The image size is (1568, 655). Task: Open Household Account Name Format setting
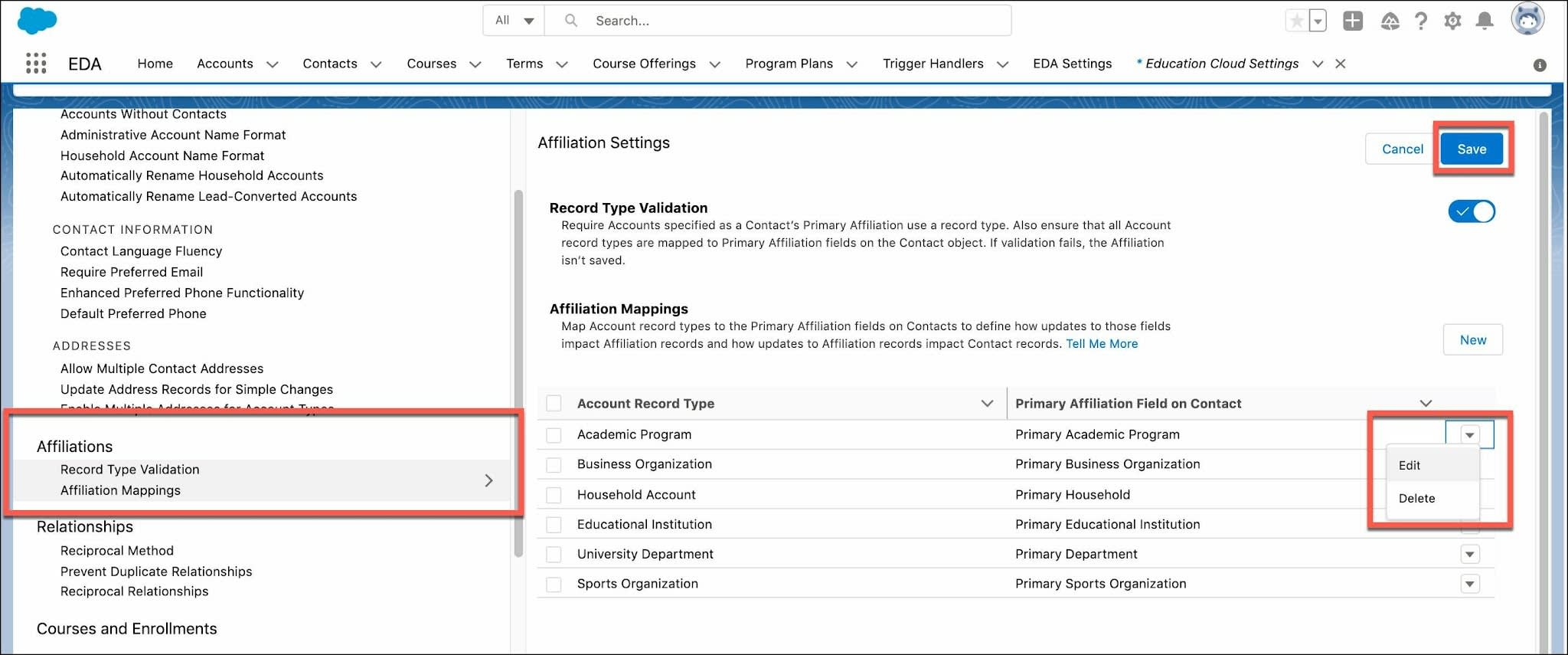click(162, 156)
